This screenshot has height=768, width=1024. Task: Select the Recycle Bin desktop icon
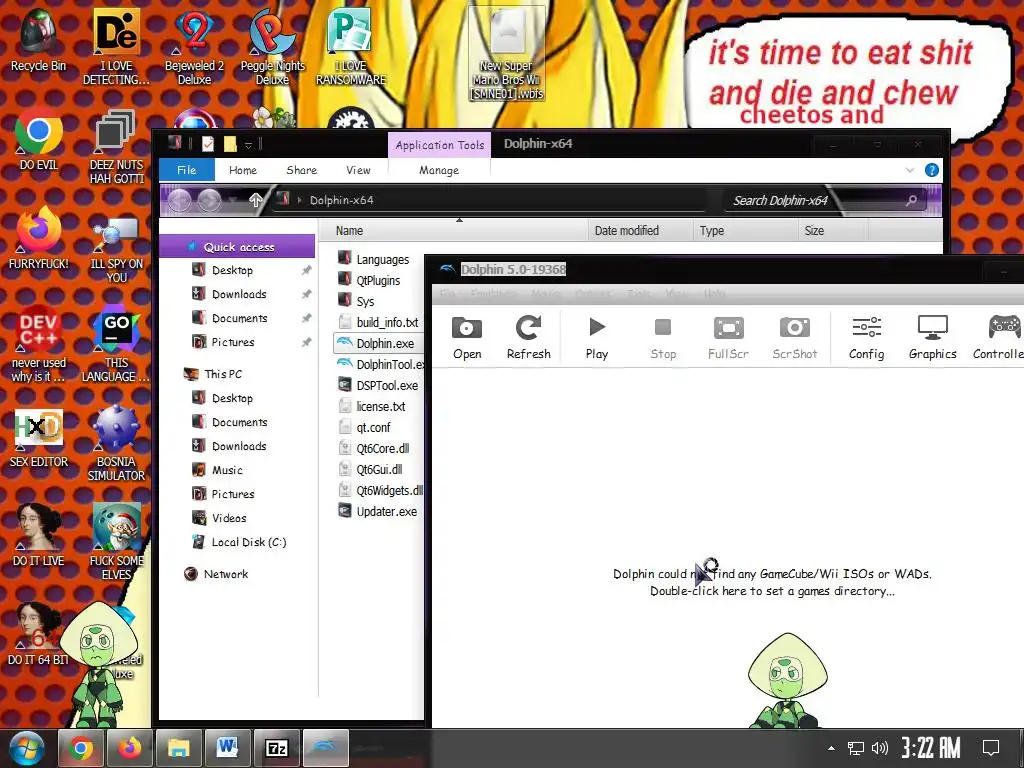tap(39, 40)
